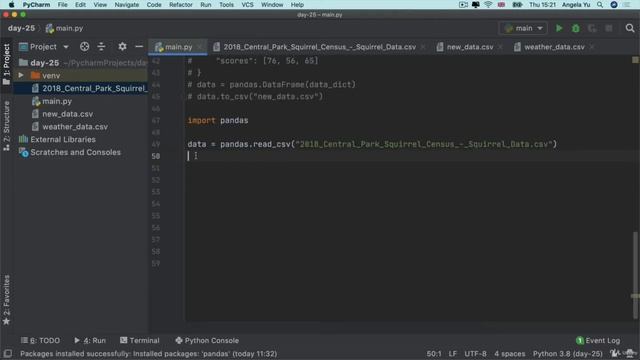Screen dimensions: 640x360
Task: Open Search Everywhere magnifier icon
Action: 630,28
